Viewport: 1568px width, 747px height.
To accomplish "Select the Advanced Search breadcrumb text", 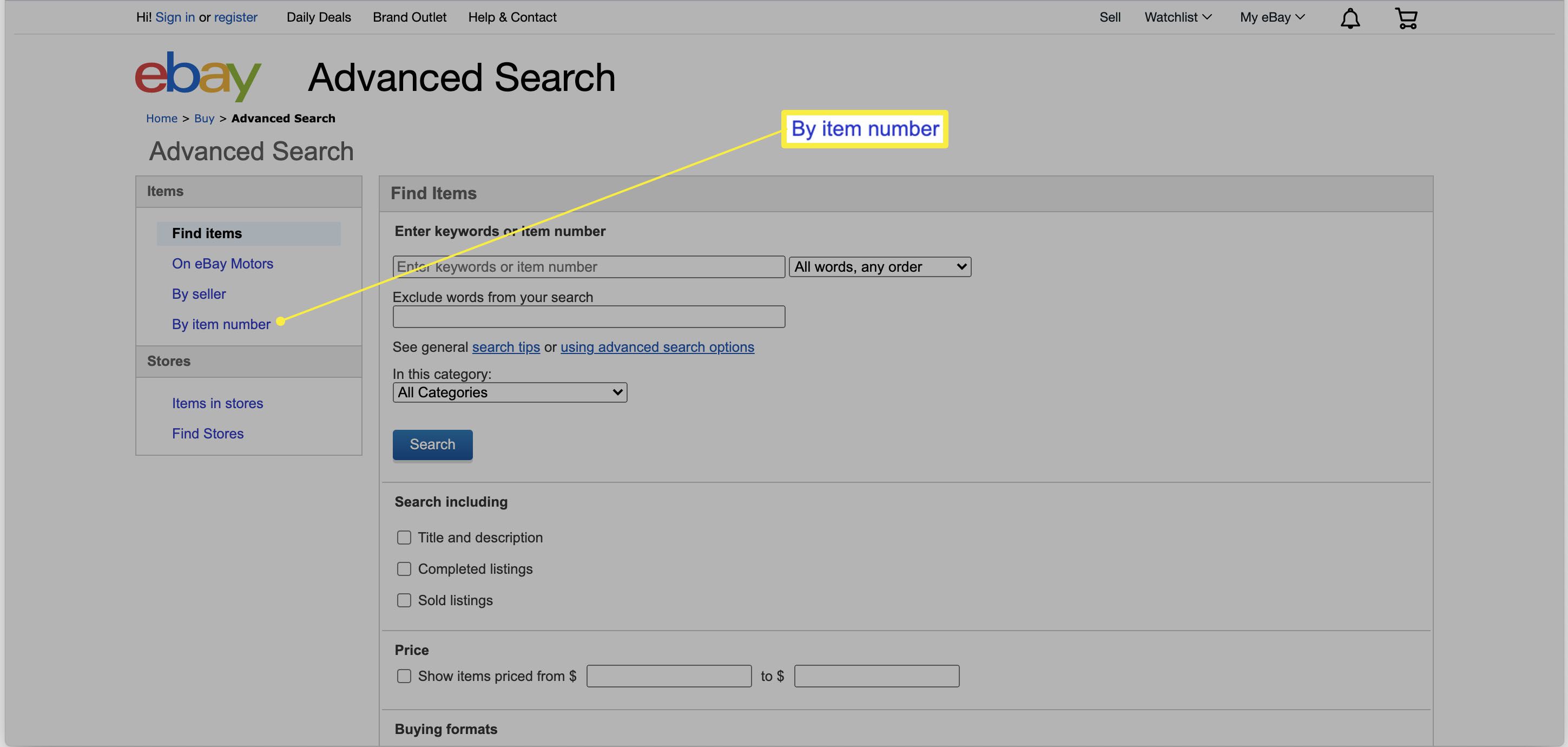I will (x=283, y=118).
